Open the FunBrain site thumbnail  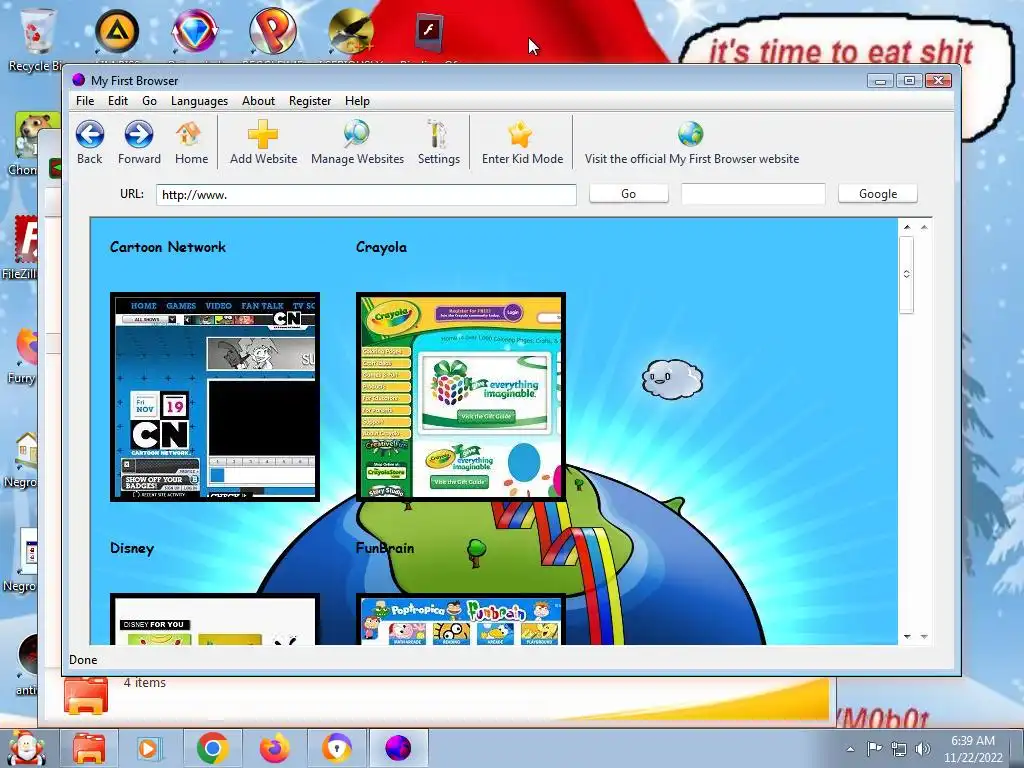pyautogui.click(x=460, y=619)
